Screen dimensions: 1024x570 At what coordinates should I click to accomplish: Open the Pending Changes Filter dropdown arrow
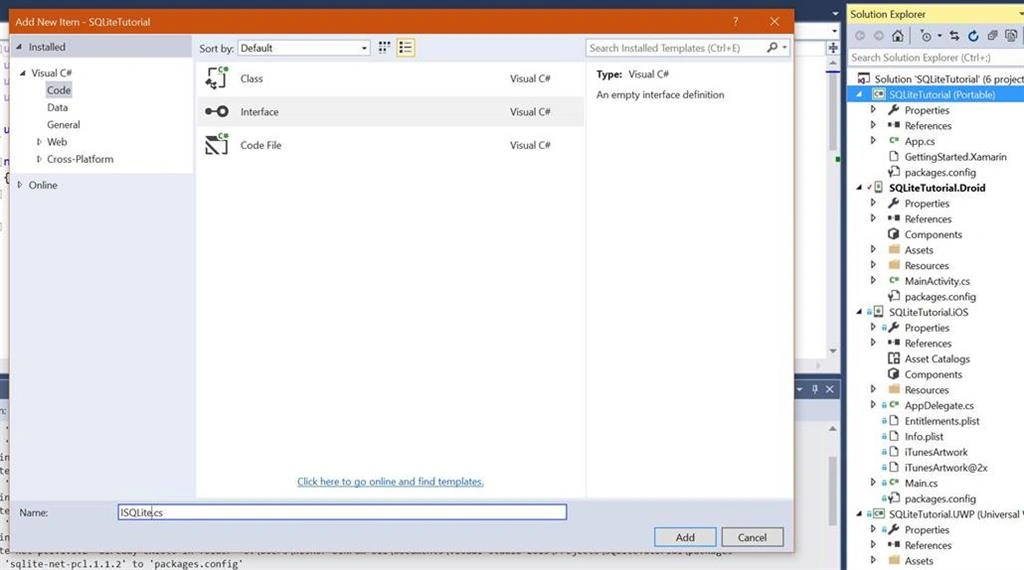click(939, 36)
